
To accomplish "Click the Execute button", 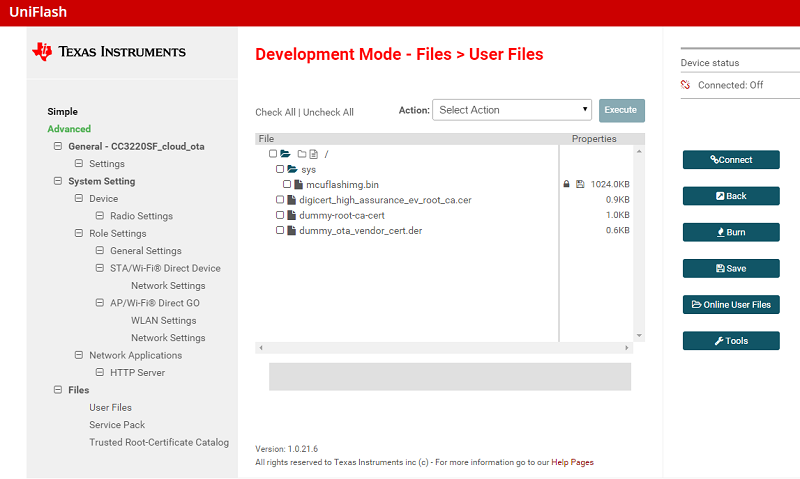I will click(x=621, y=110).
